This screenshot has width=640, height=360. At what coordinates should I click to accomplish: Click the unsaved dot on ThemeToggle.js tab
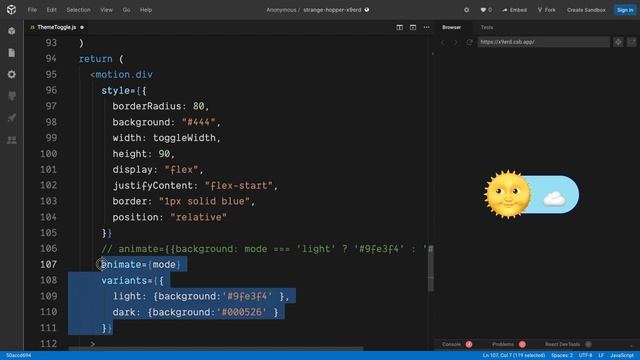tap(82, 27)
